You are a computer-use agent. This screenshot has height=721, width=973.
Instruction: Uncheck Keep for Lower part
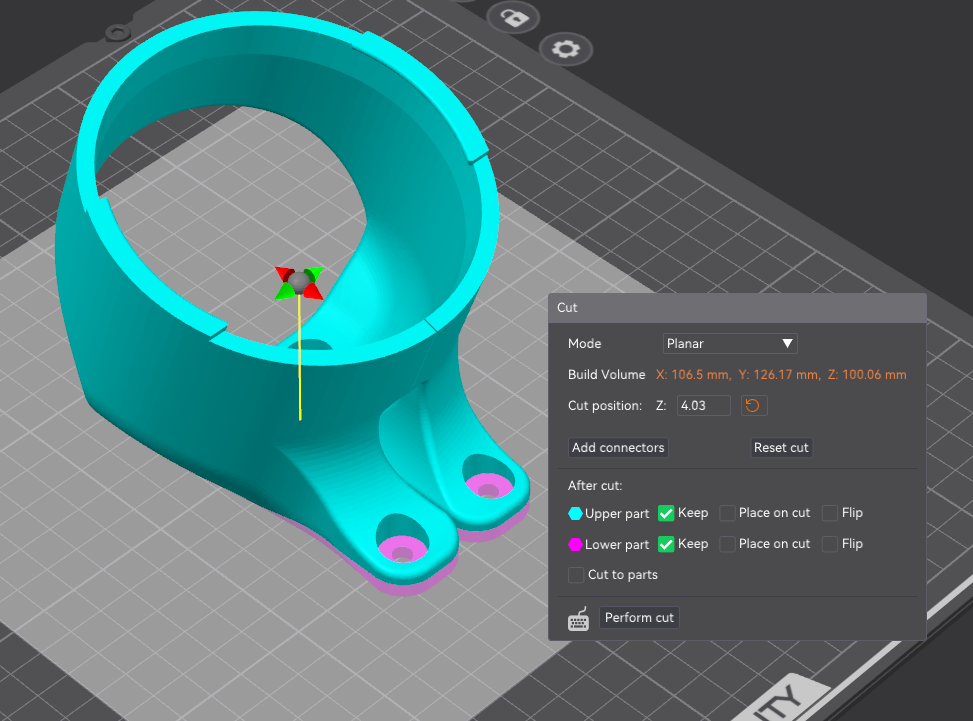pos(666,545)
